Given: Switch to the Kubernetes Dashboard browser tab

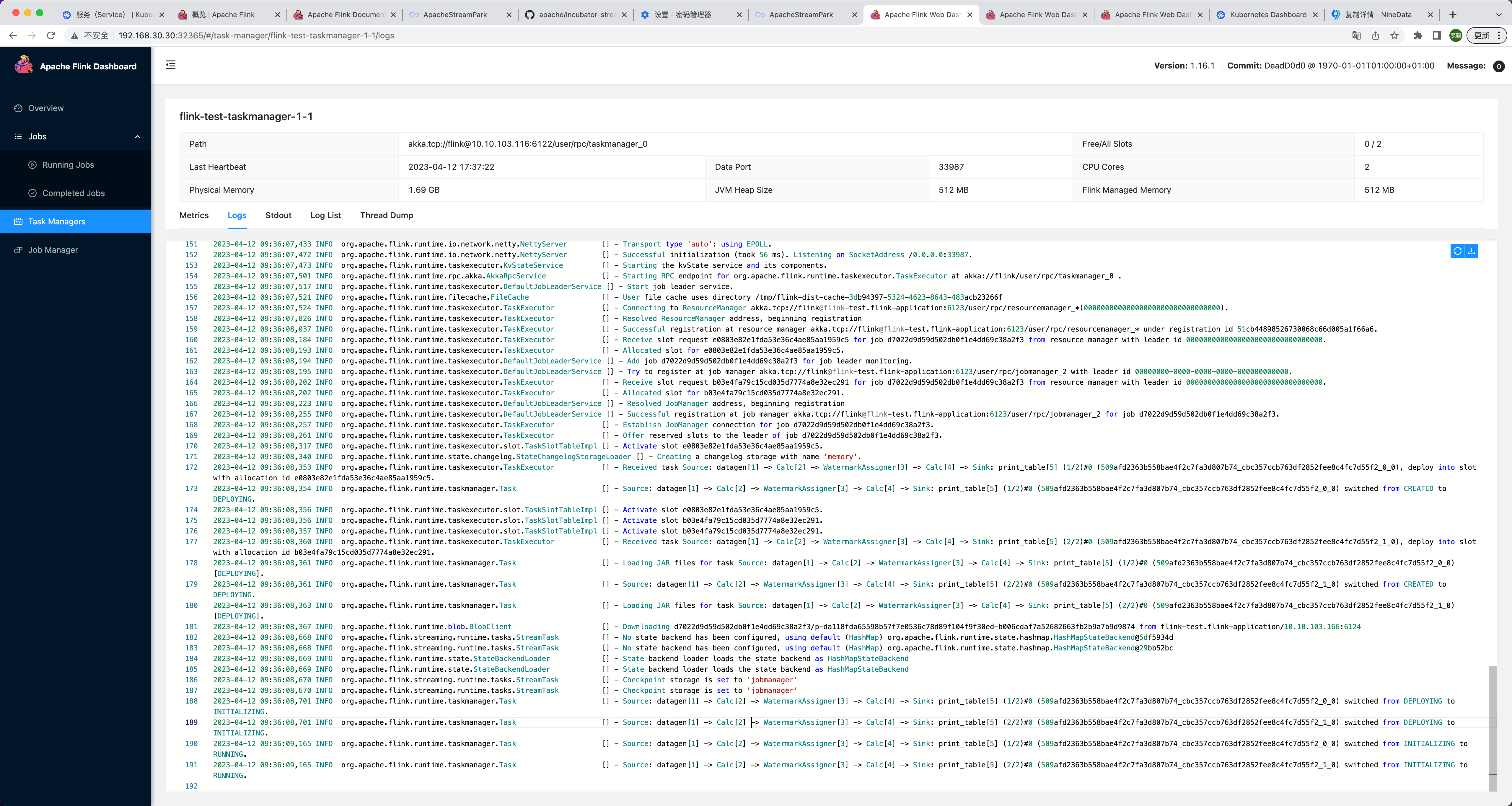Looking at the screenshot, I should coord(1268,15).
